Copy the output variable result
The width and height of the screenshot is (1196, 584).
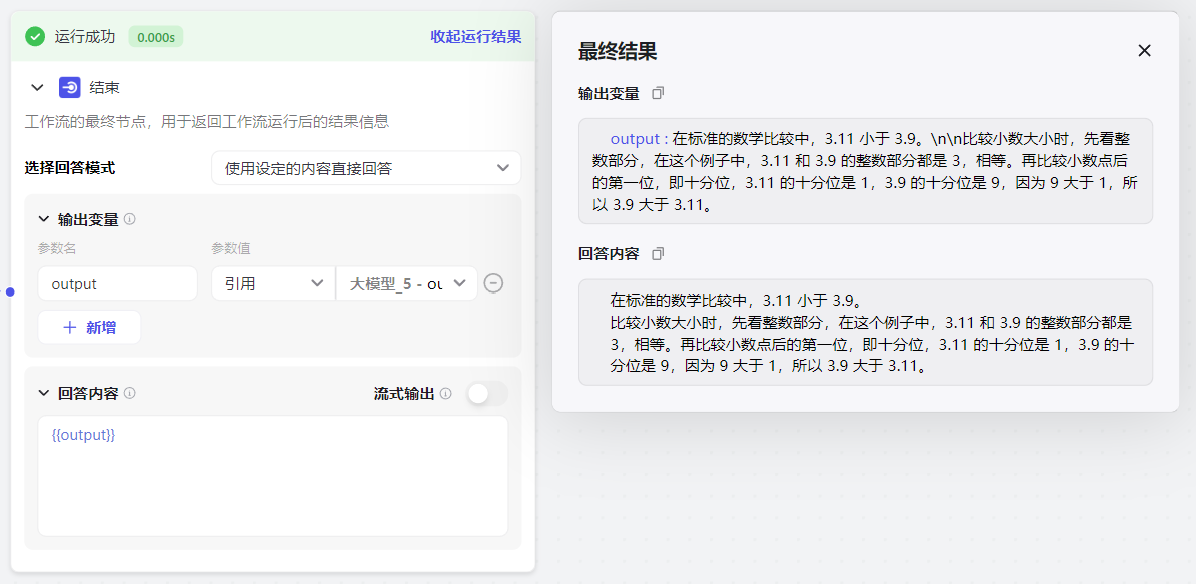(658, 93)
